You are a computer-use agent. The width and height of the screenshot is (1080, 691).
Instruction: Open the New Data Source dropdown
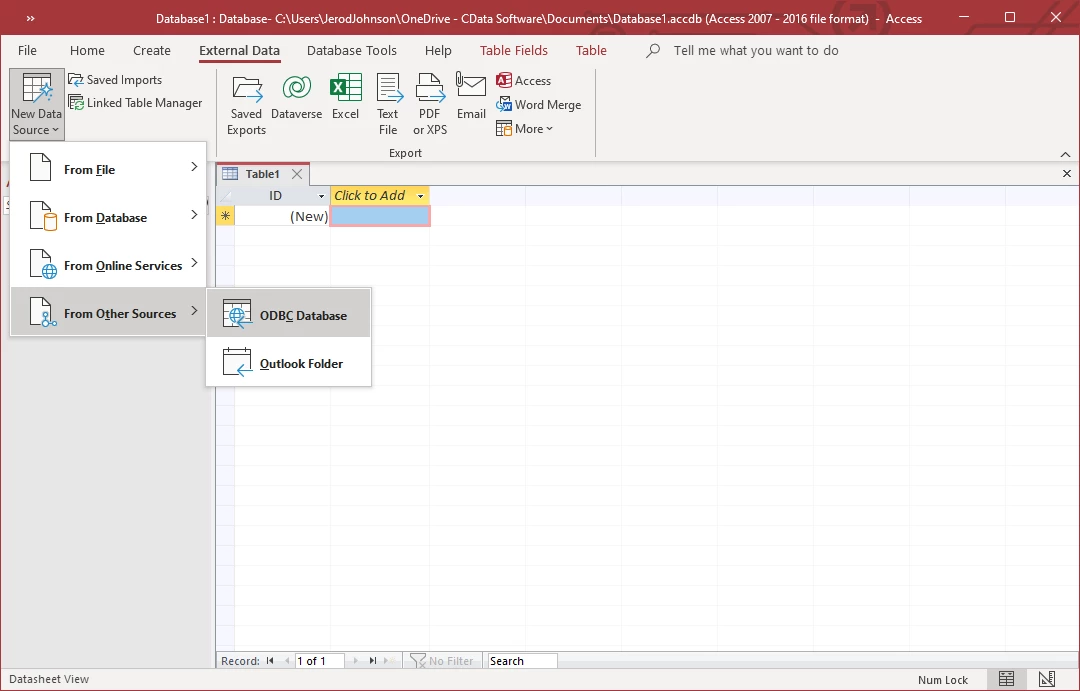(37, 104)
